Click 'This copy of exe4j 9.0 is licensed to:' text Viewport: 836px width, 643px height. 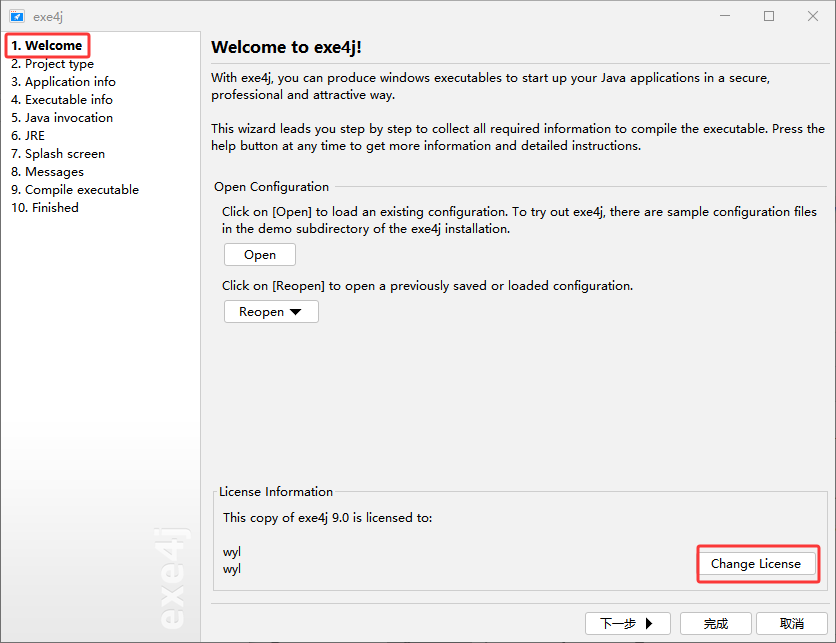coord(327,518)
